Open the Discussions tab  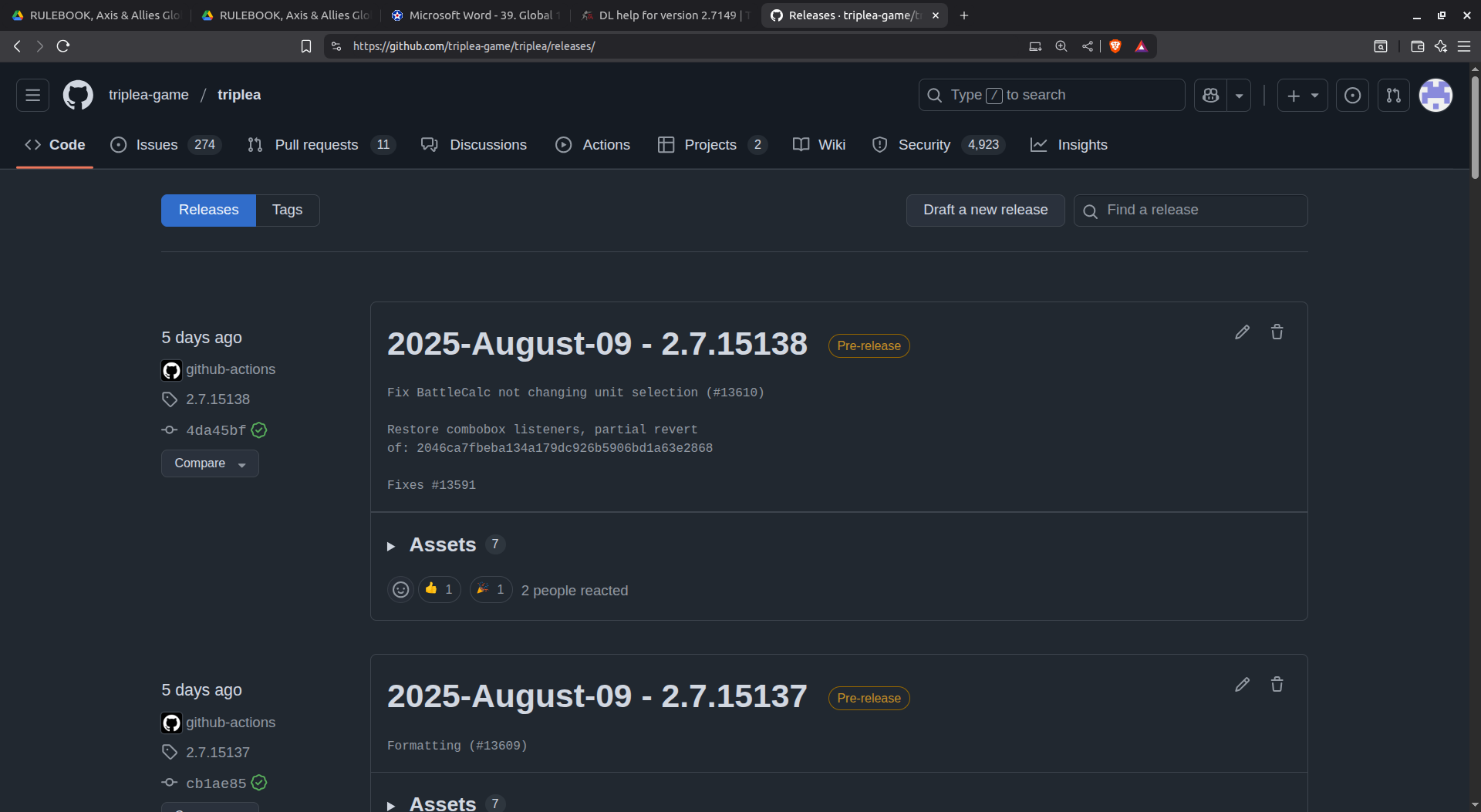point(474,145)
